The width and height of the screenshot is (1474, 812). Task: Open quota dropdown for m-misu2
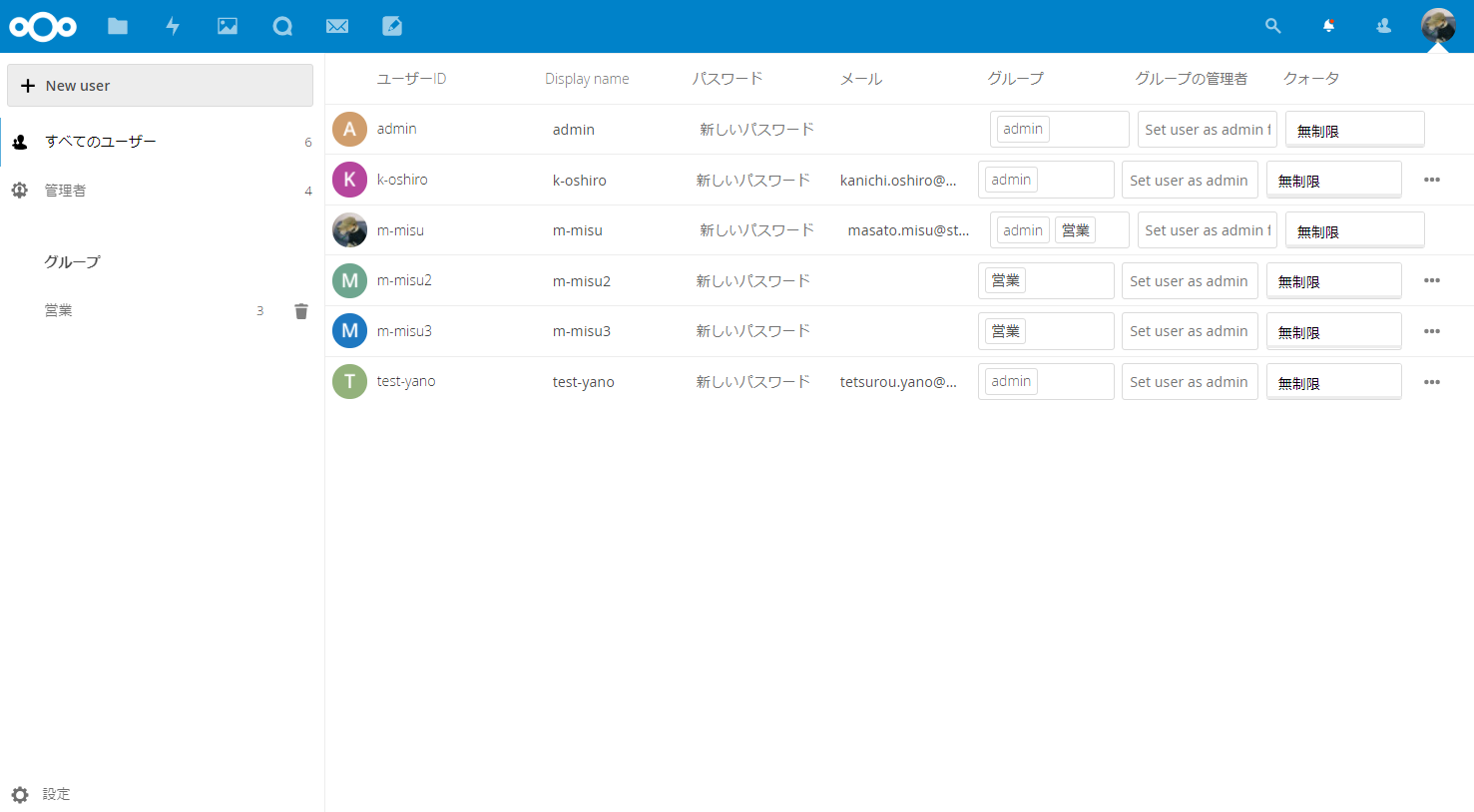(1333, 281)
